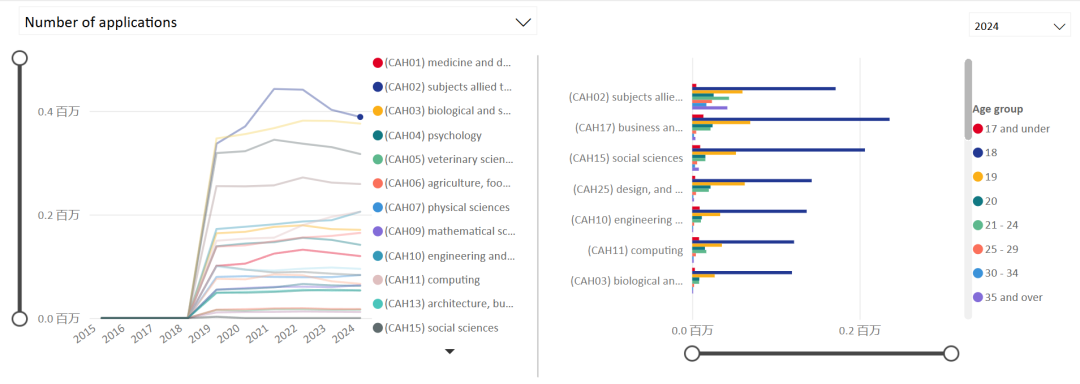The width and height of the screenshot is (1080, 384).
Task: Select the 35 and over age group
Action: [x=1008, y=297]
